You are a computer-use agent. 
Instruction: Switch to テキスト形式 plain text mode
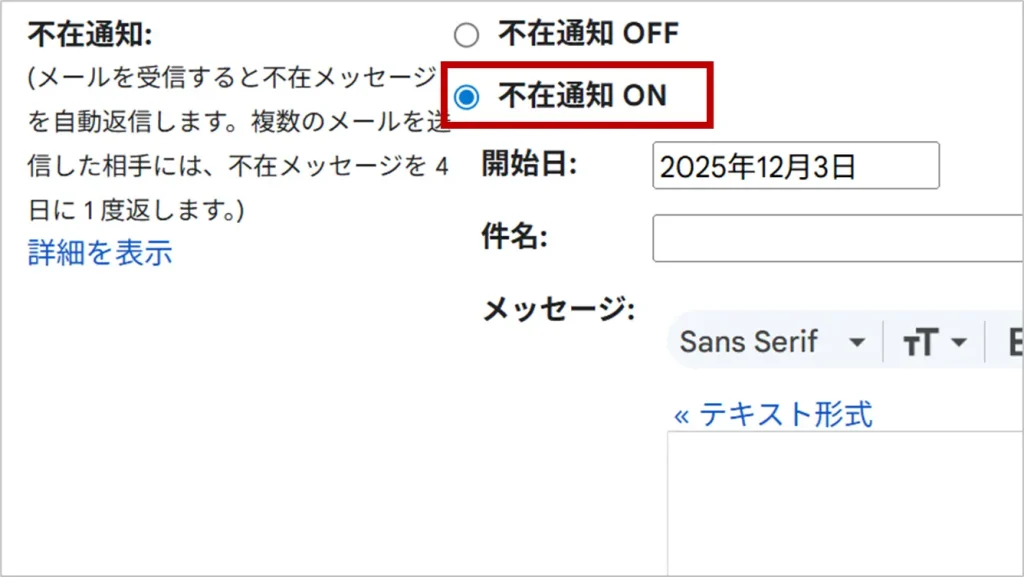click(784, 413)
